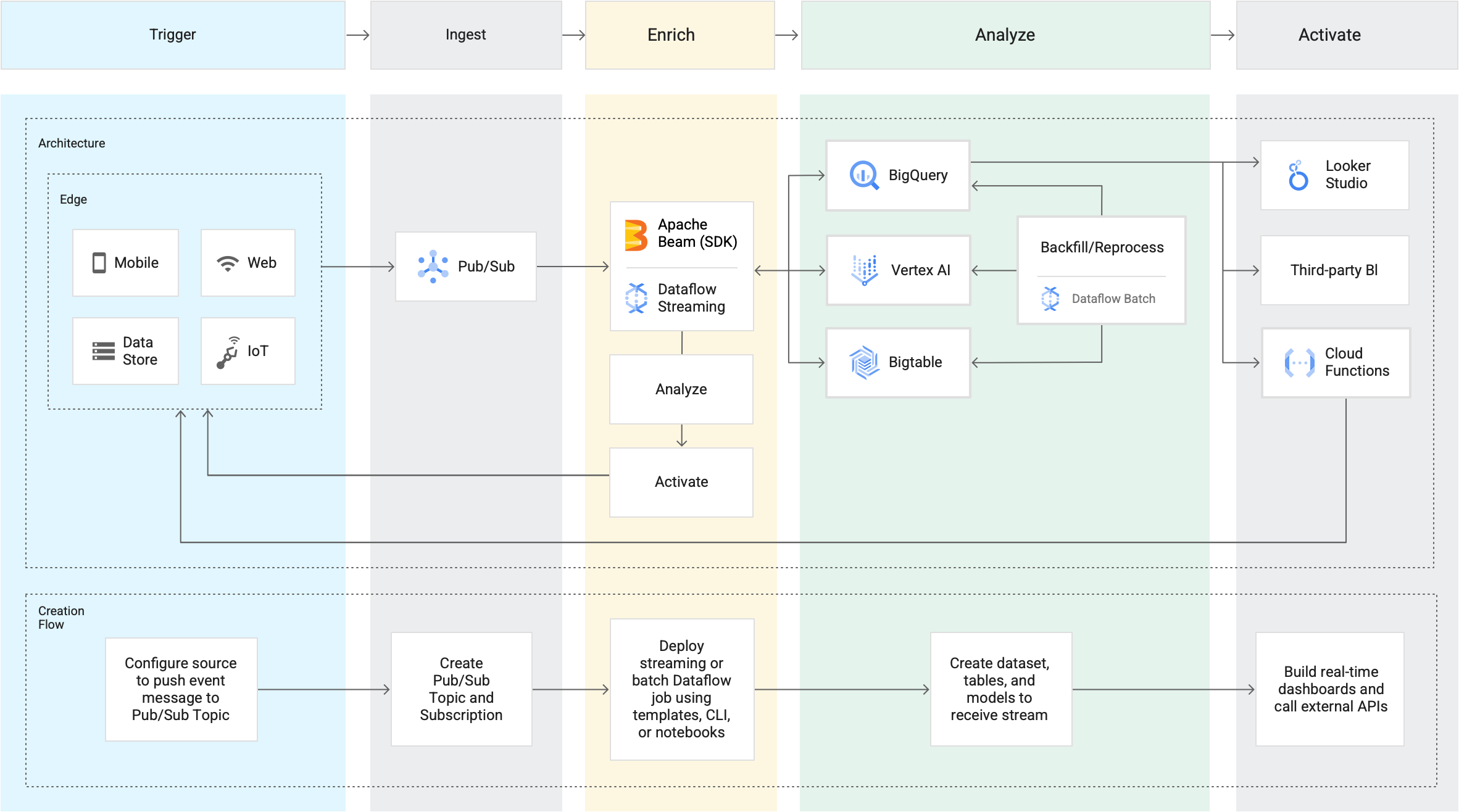Click the Web wifi icon
The height and width of the screenshot is (812, 1459).
tap(228, 262)
